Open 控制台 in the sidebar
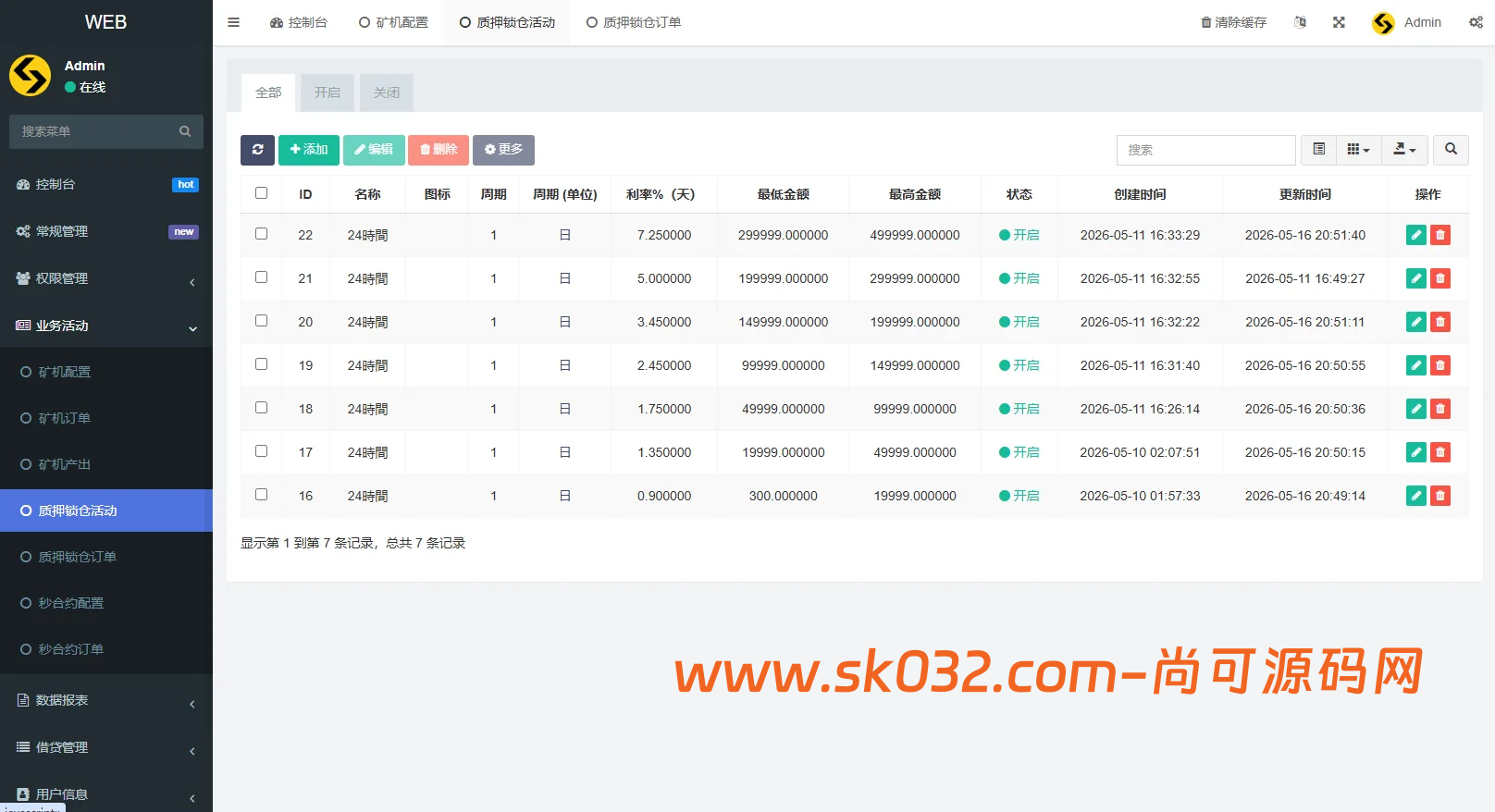The image size is (1495, 812). point(106,184)
